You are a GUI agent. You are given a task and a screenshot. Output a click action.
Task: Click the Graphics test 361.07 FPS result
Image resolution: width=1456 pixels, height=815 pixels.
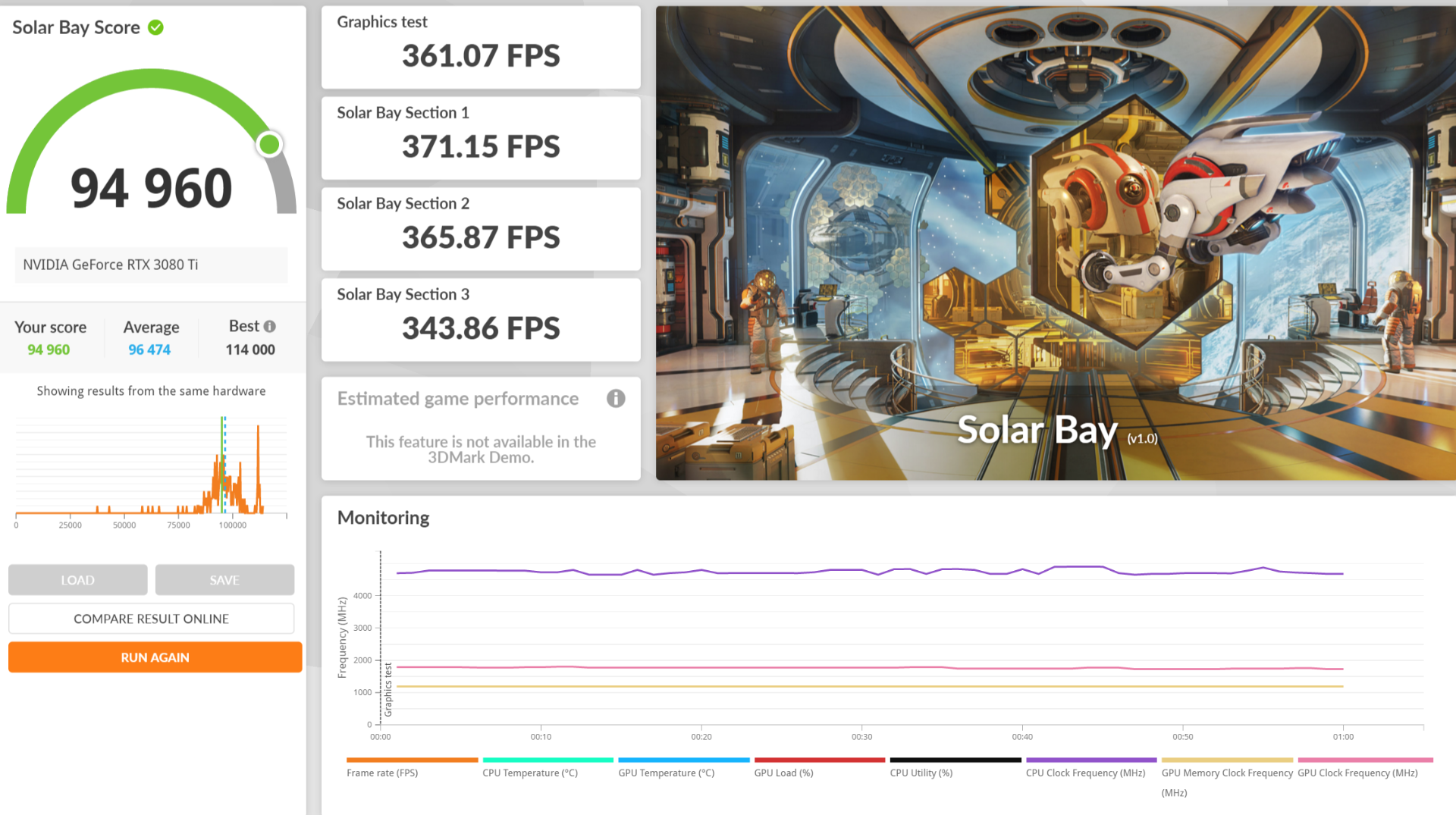click(x=481, y=47)
